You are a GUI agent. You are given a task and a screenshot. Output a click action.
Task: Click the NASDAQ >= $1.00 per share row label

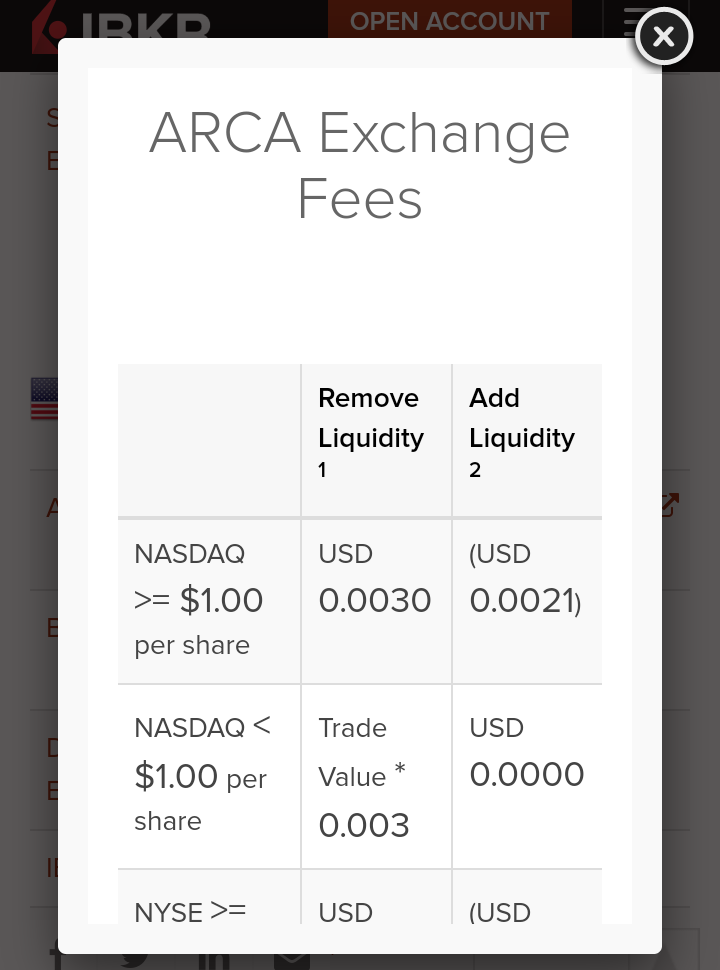point(199,599)
